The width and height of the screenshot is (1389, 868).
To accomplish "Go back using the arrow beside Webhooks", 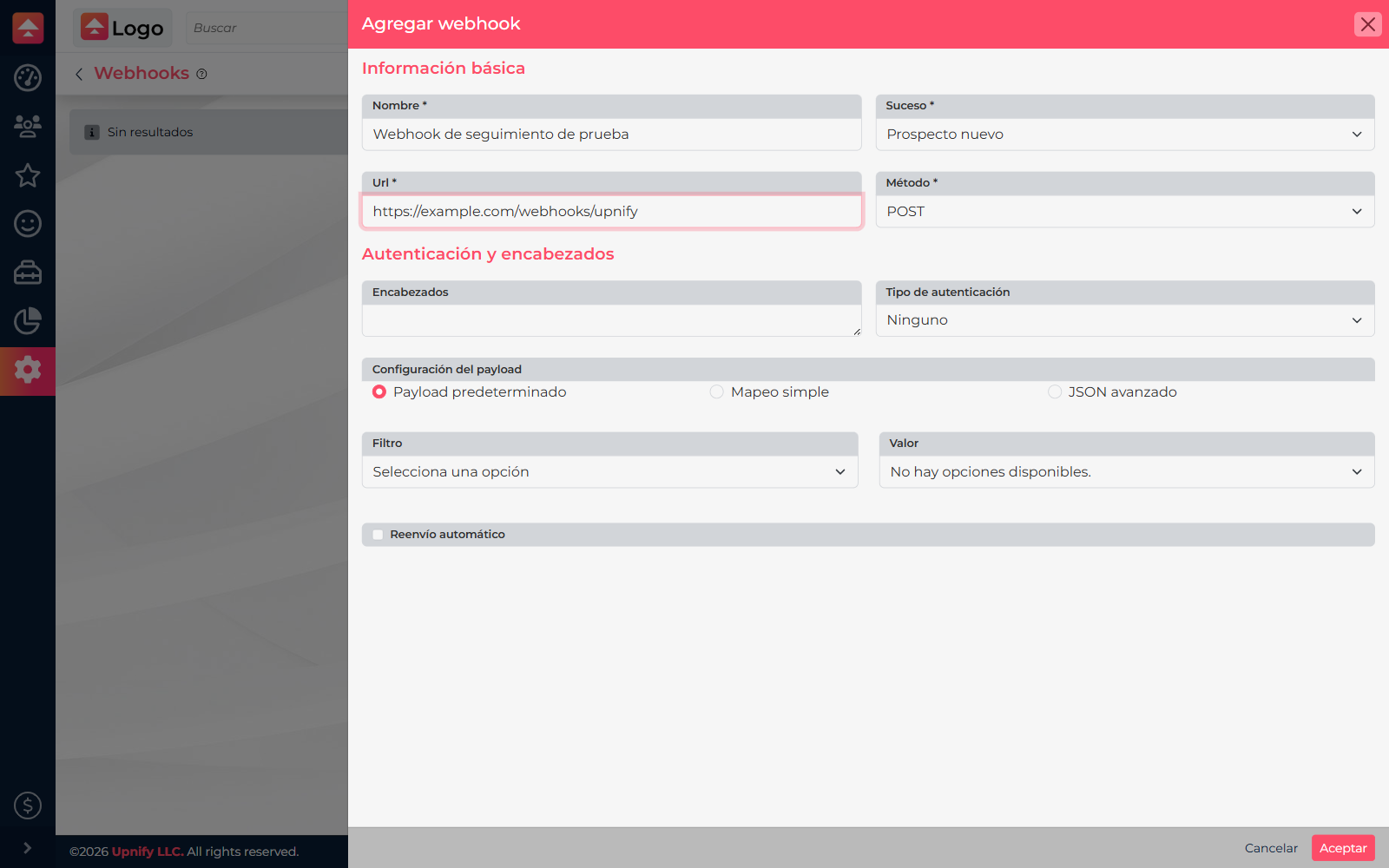I will (79, 74).
